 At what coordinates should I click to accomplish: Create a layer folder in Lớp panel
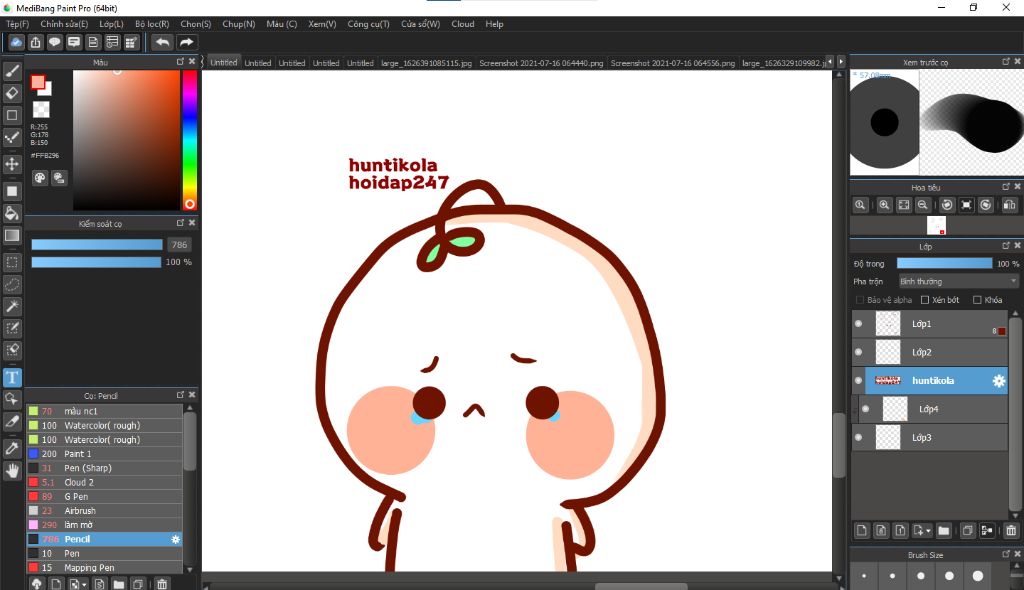(x=944, y=531)
